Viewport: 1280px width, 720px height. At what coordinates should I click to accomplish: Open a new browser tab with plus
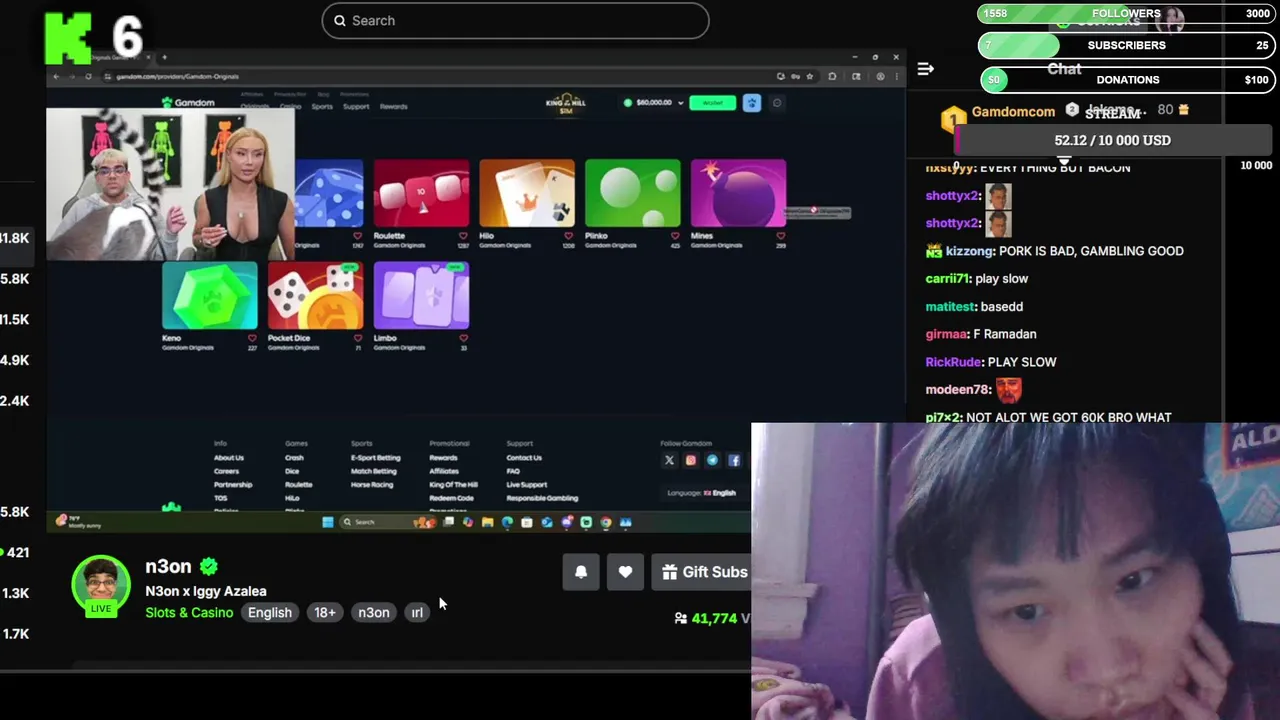click(x=164, y=57)
